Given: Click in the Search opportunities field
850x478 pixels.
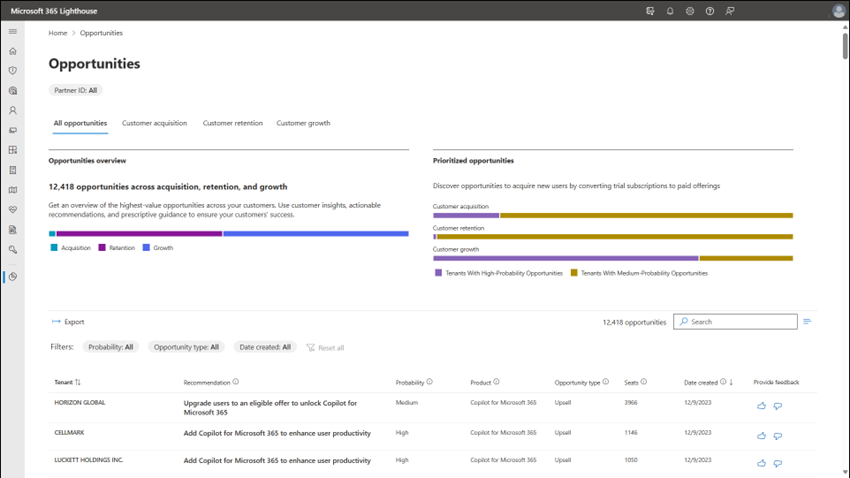Looking at the screenshot, I should (x=735, y=321).
